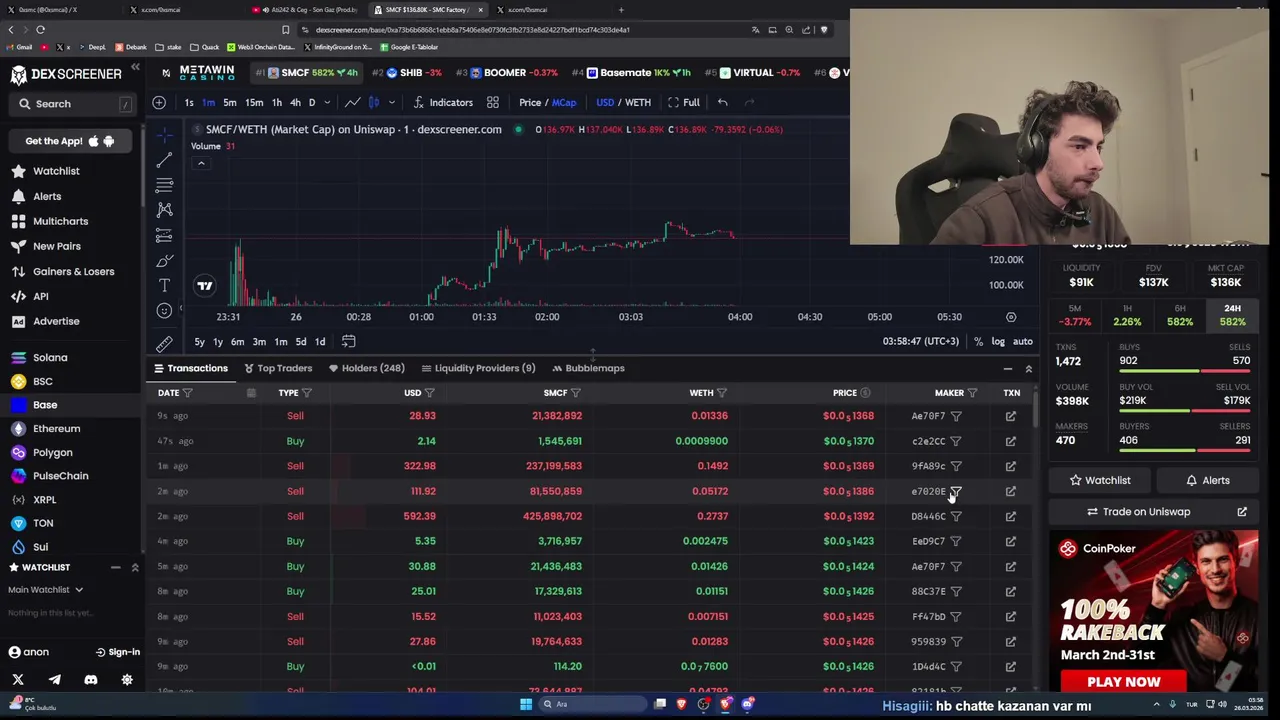Select the crosshair cursor tool in chart
The image size is (1280, 720).
coord(165,134)
